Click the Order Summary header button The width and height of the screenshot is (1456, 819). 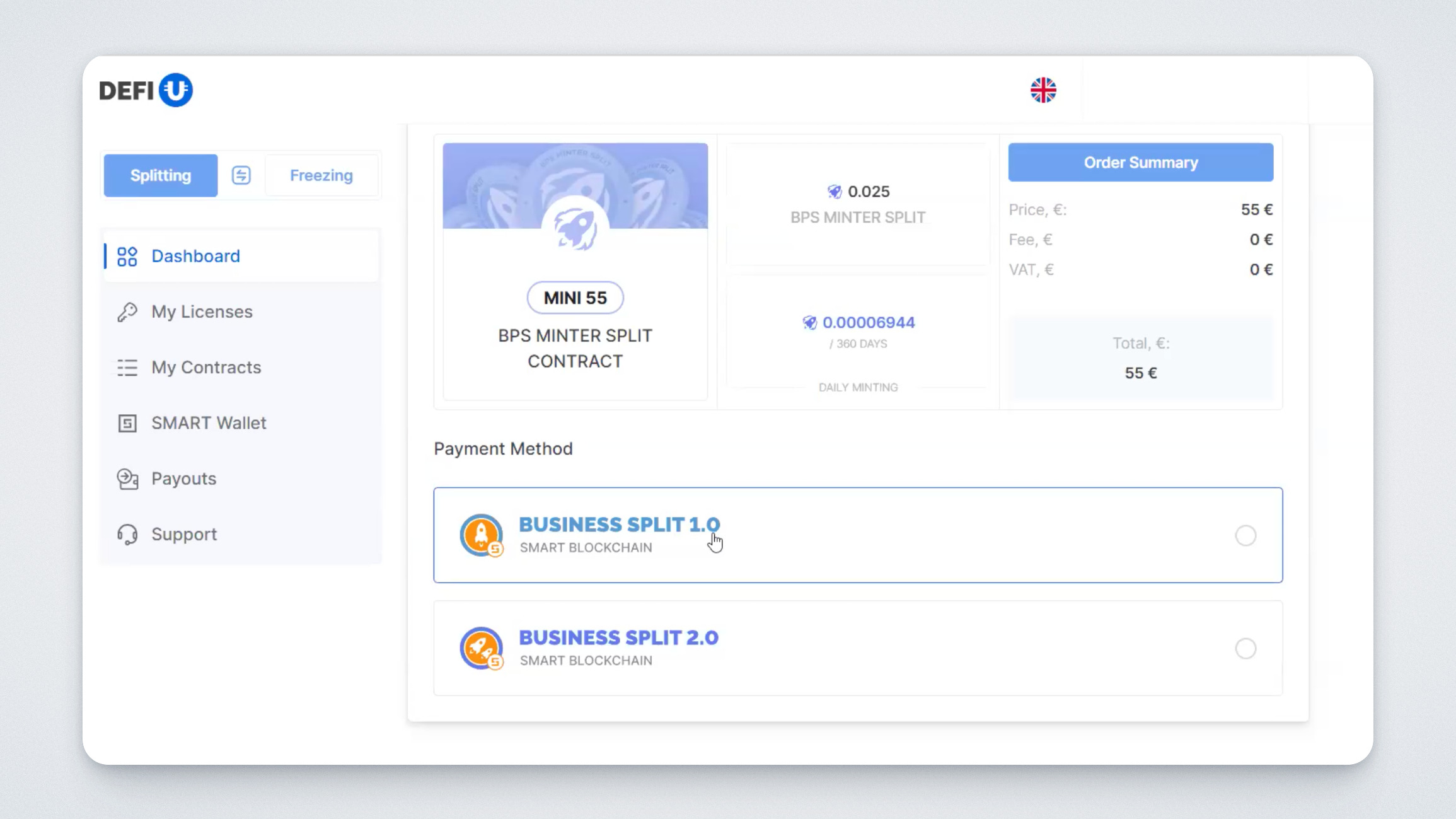[x=1140, y=163]
